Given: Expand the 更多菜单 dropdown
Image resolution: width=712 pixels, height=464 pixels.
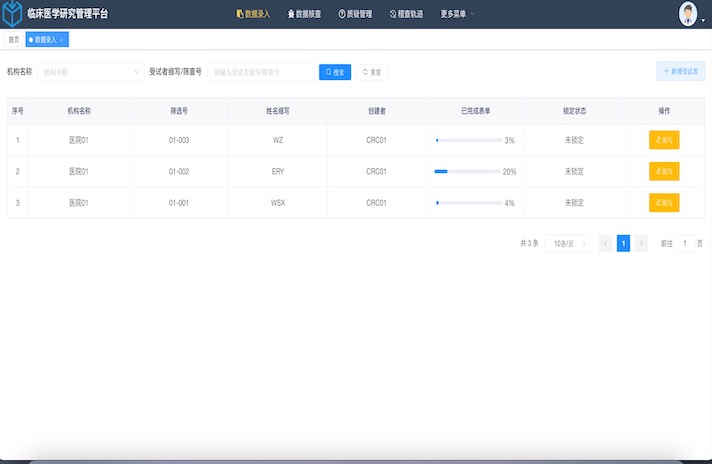Looking at the screenshot, I should pos(458,14).
